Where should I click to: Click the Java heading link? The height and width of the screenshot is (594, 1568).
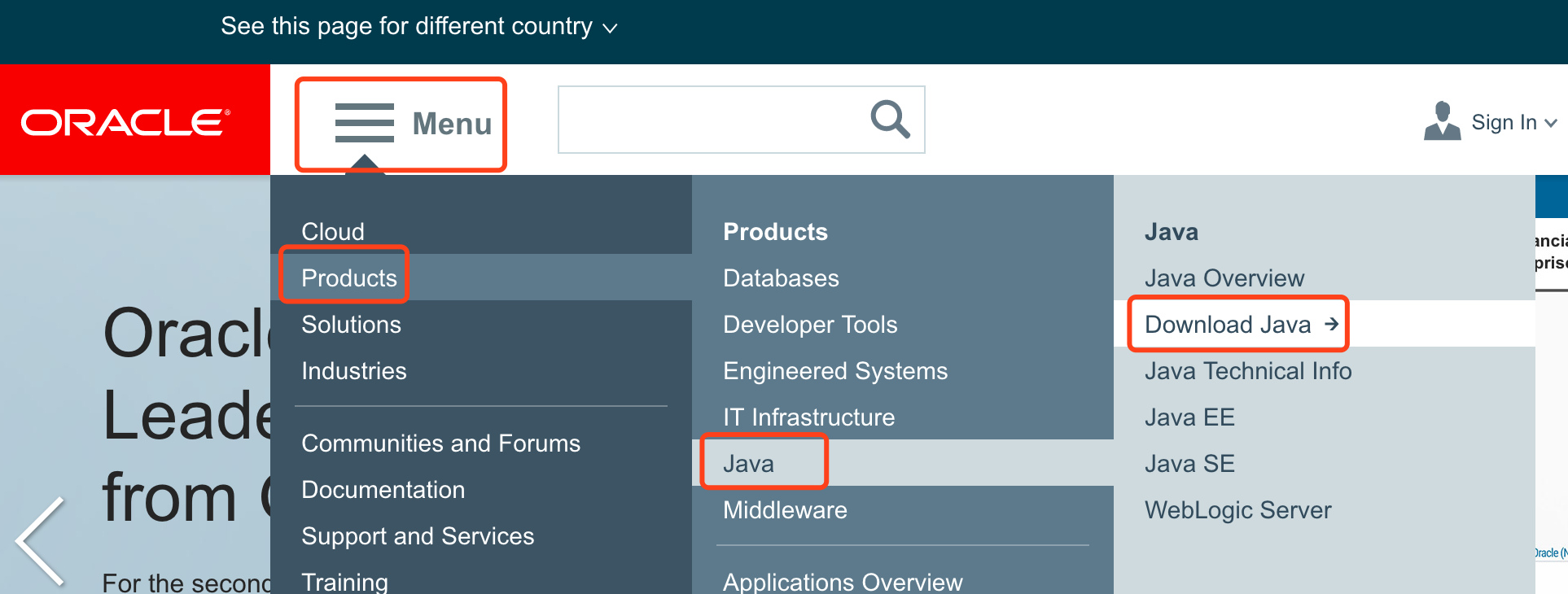coord(1172,232)
